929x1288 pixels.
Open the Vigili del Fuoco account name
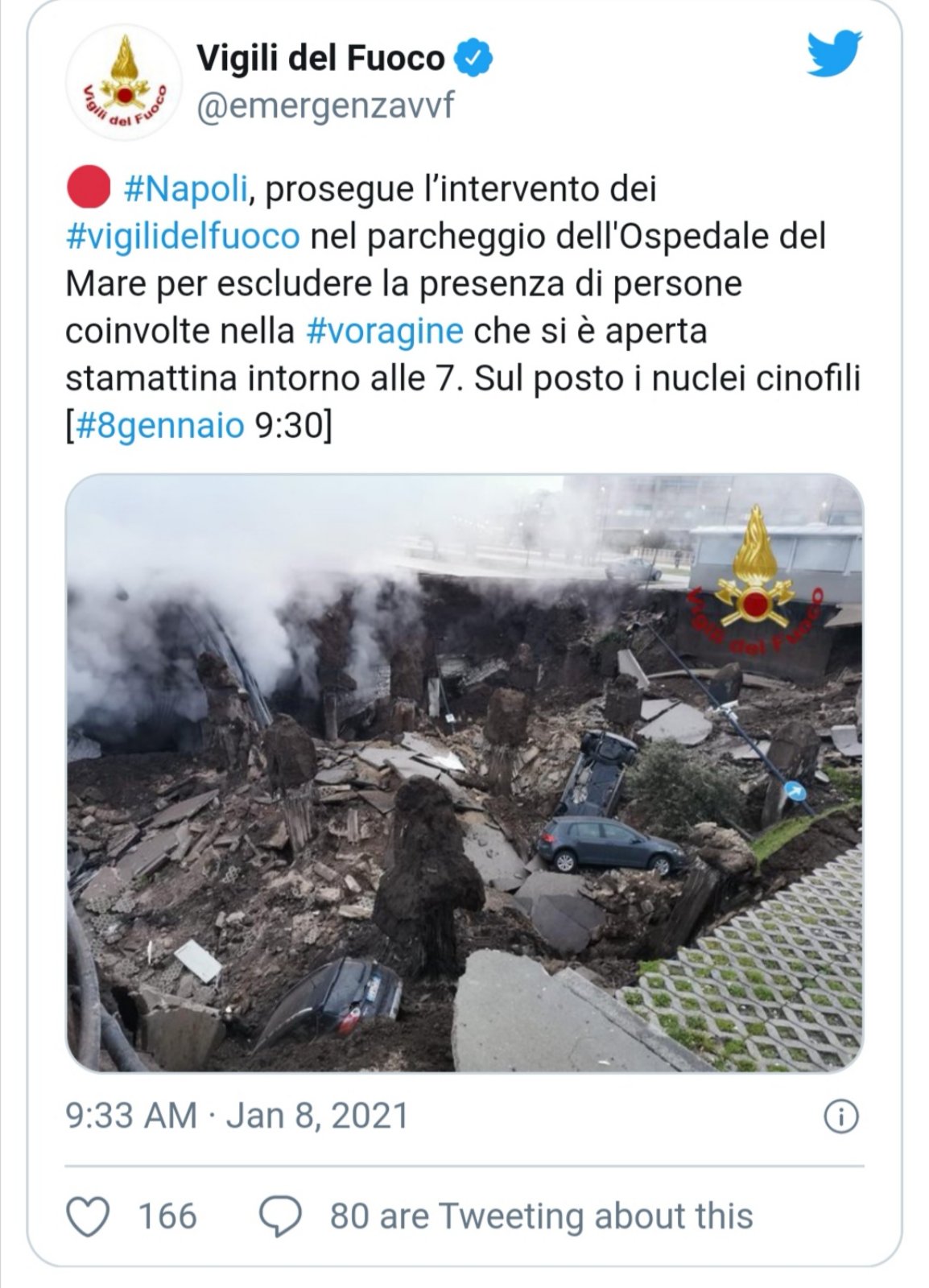(x=320, y=58)
